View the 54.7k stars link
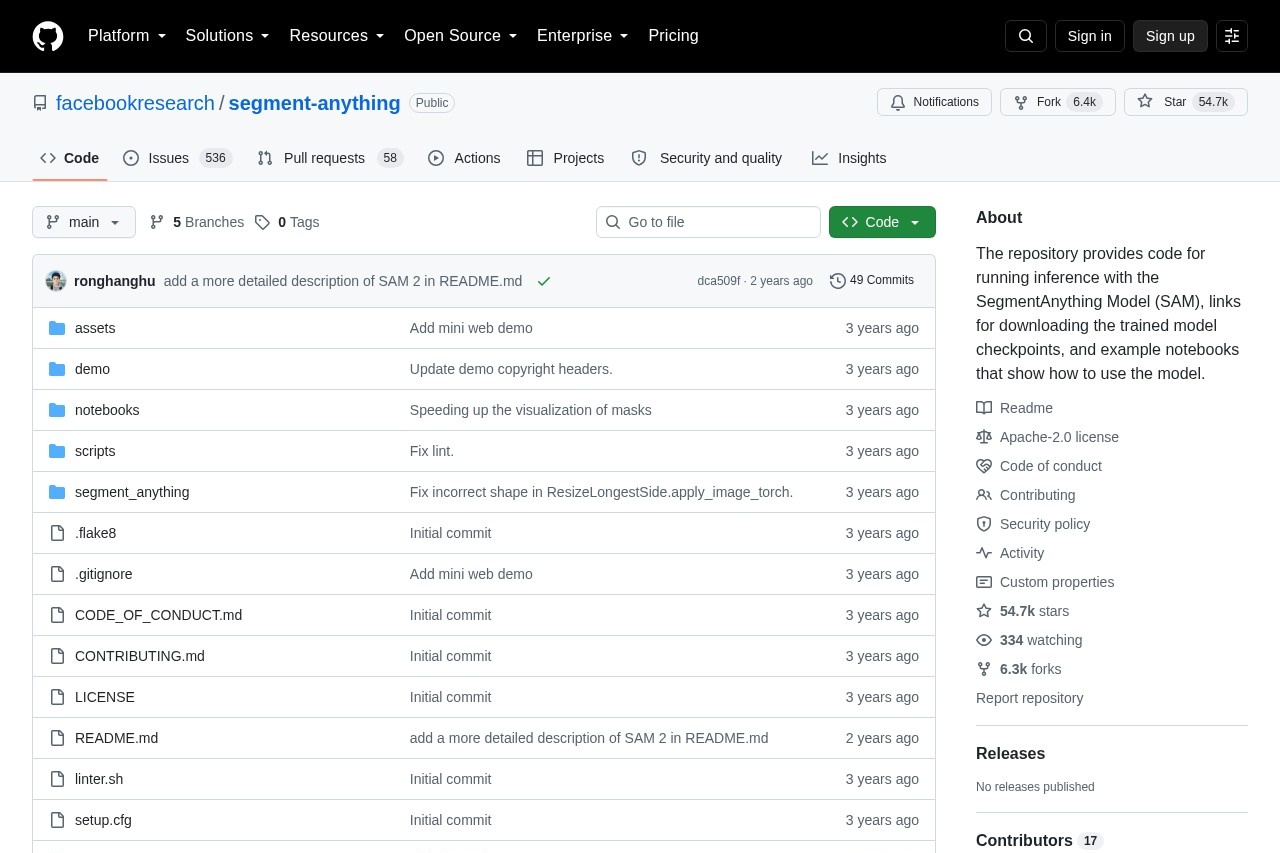This screenshot has height=853, width=1280. coord(1023,611)
